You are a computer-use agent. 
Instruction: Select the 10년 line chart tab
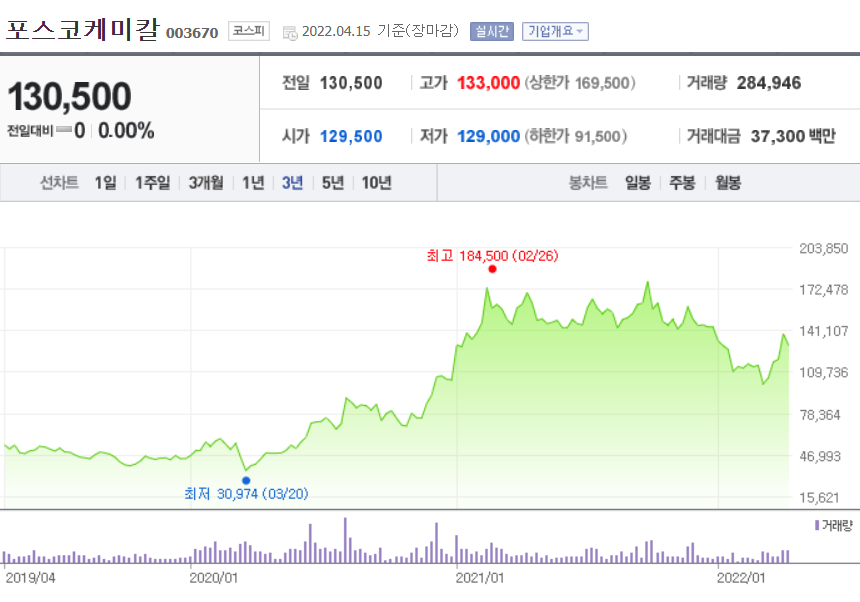click(x=376, y=183)
